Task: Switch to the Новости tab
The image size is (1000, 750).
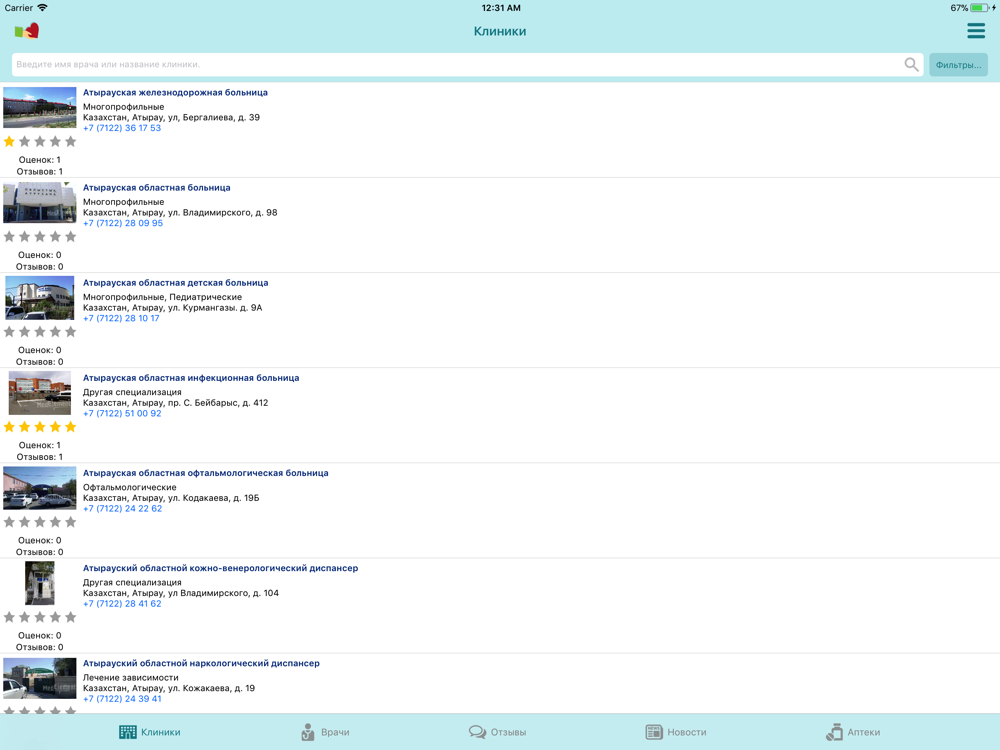Action: click(x=675, y=732)
